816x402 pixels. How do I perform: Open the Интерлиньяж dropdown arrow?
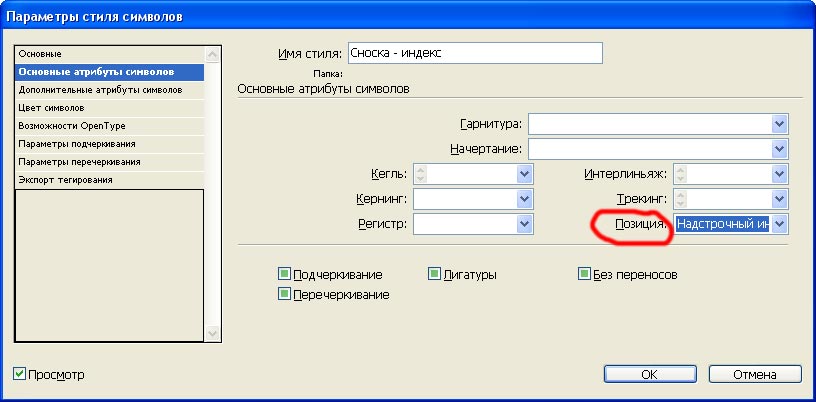click(x=779, y=174)
